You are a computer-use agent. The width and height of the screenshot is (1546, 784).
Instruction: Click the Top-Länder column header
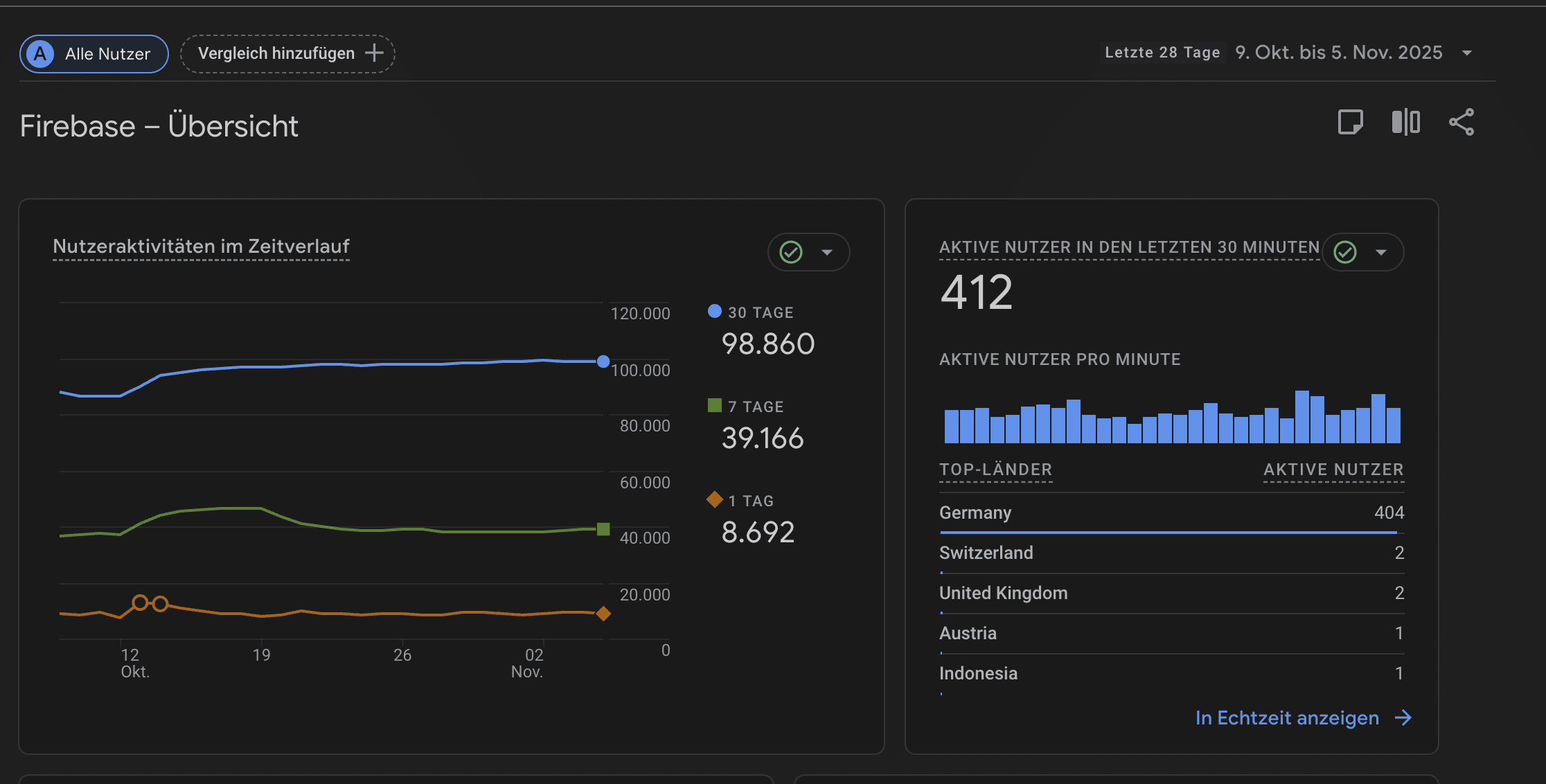pos(995,470)
